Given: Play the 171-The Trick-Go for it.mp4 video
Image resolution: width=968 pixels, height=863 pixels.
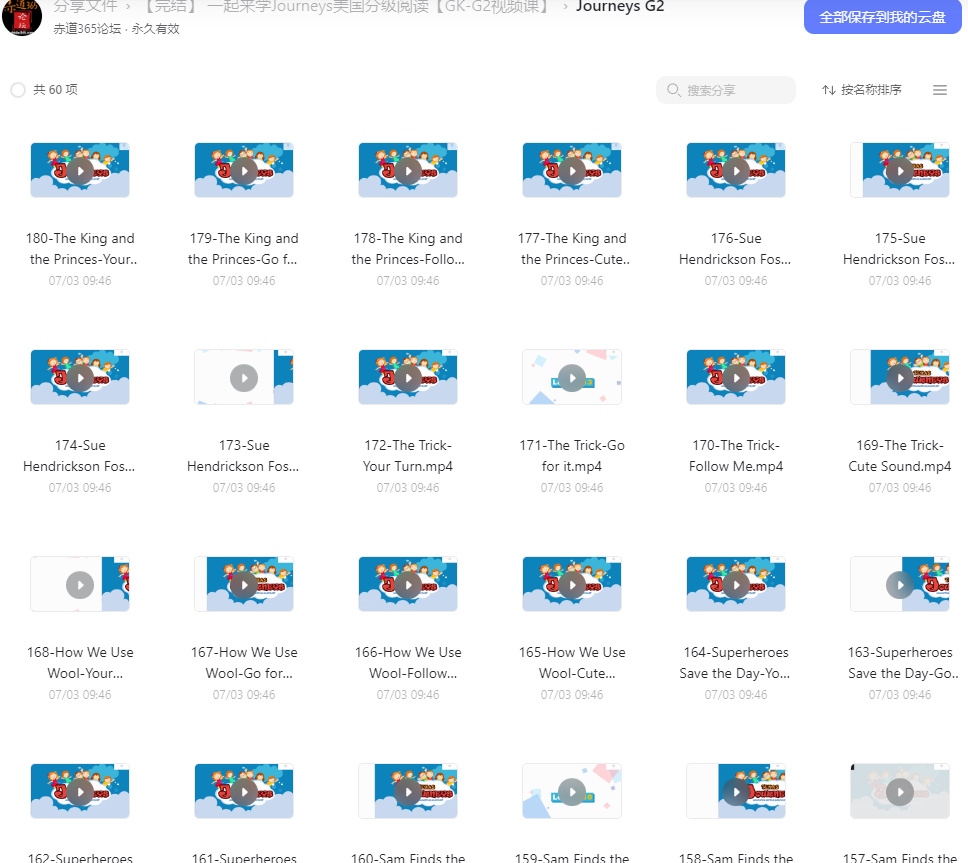Looking at the screenshot, I should pos(572,378).
